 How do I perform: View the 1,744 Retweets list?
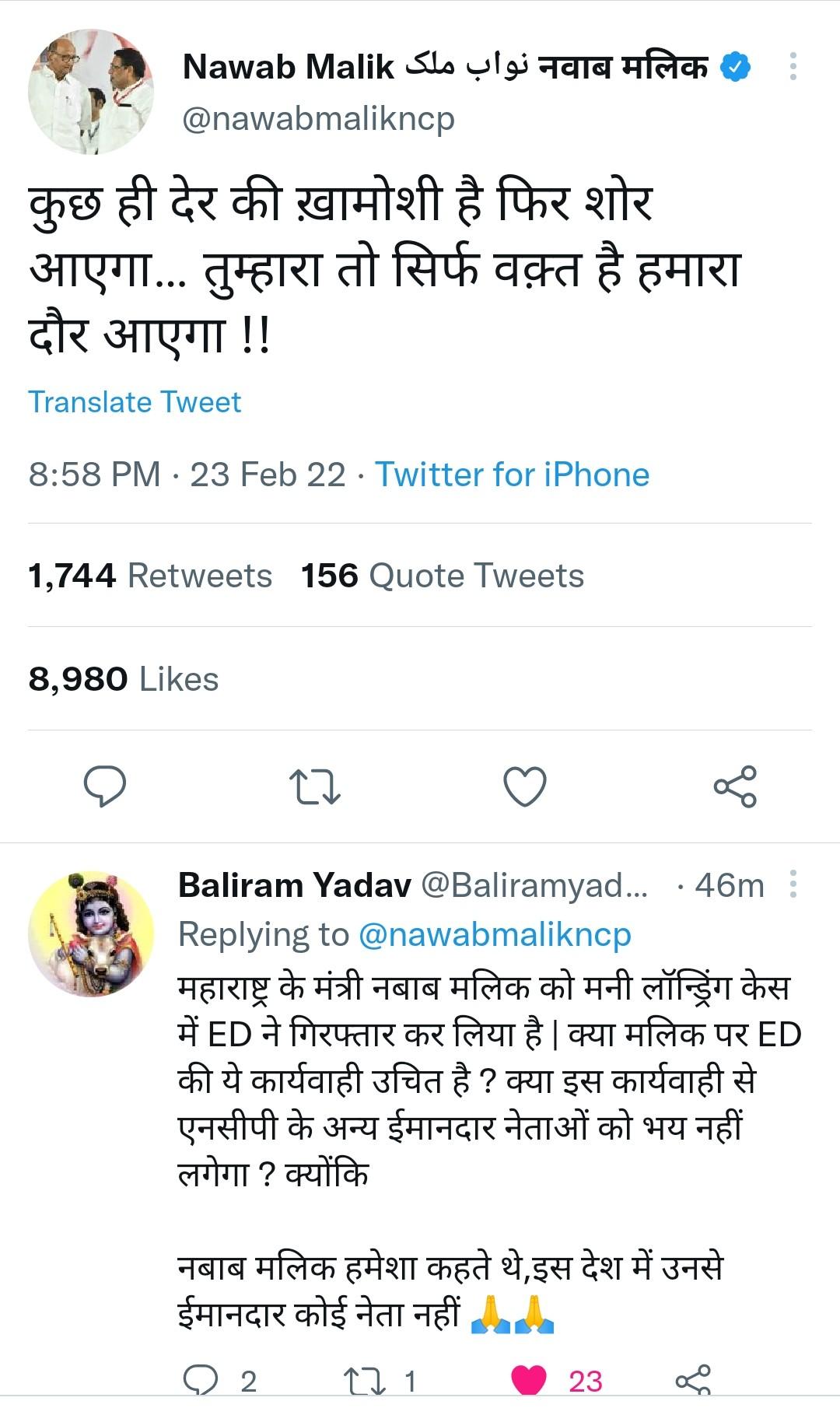coord(150,576)
